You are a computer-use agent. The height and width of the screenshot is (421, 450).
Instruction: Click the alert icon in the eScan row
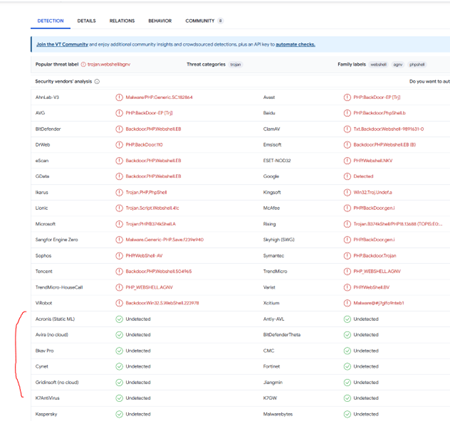(x=119, y=161)
